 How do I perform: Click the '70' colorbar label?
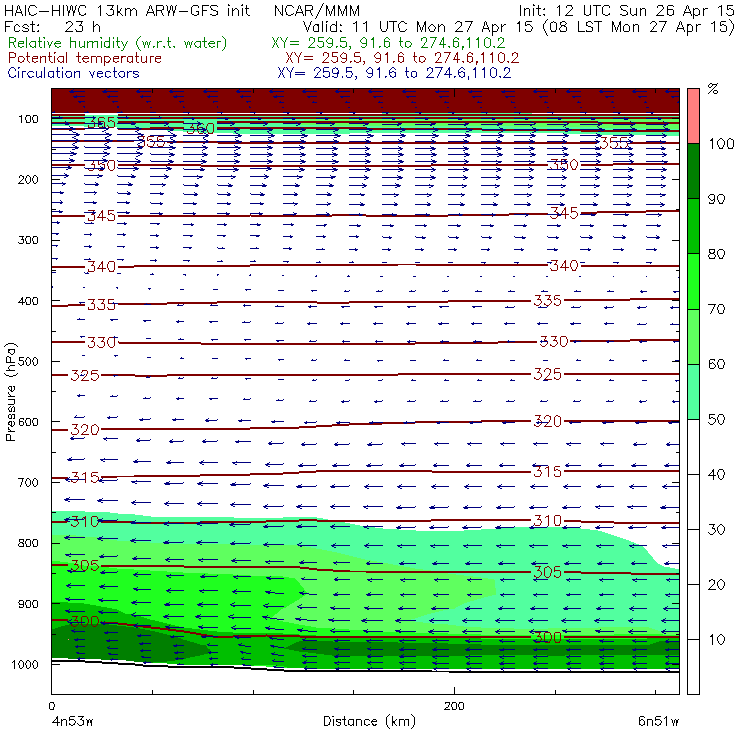pos(716,309)
